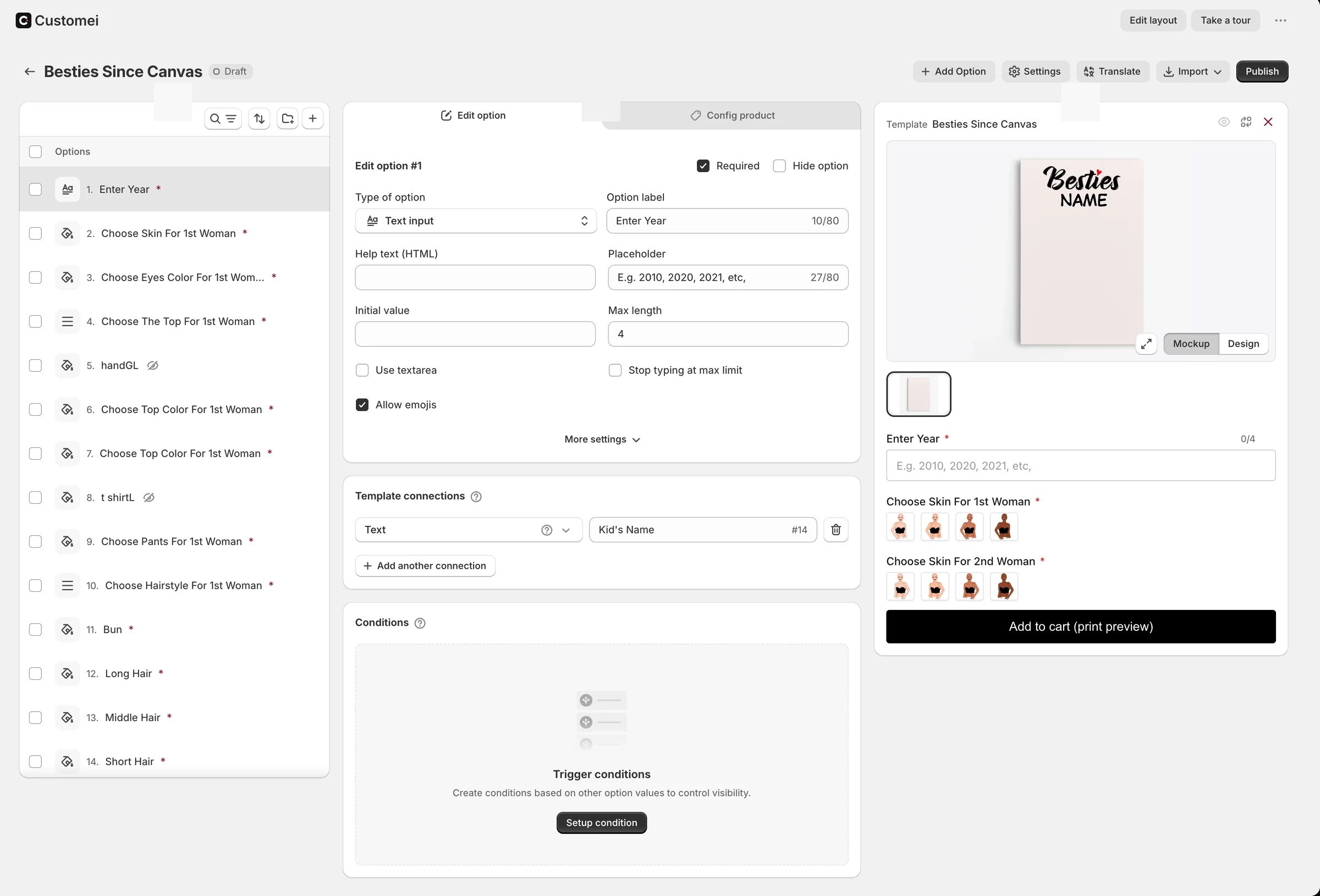Click Add another connection
The height and width of the screenshot is (896, 1320).
[x=425, y=566]
